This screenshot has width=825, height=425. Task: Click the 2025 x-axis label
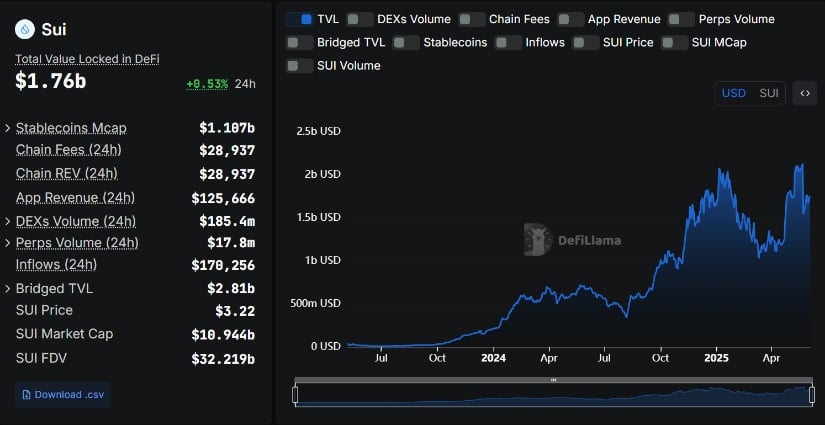716,358
